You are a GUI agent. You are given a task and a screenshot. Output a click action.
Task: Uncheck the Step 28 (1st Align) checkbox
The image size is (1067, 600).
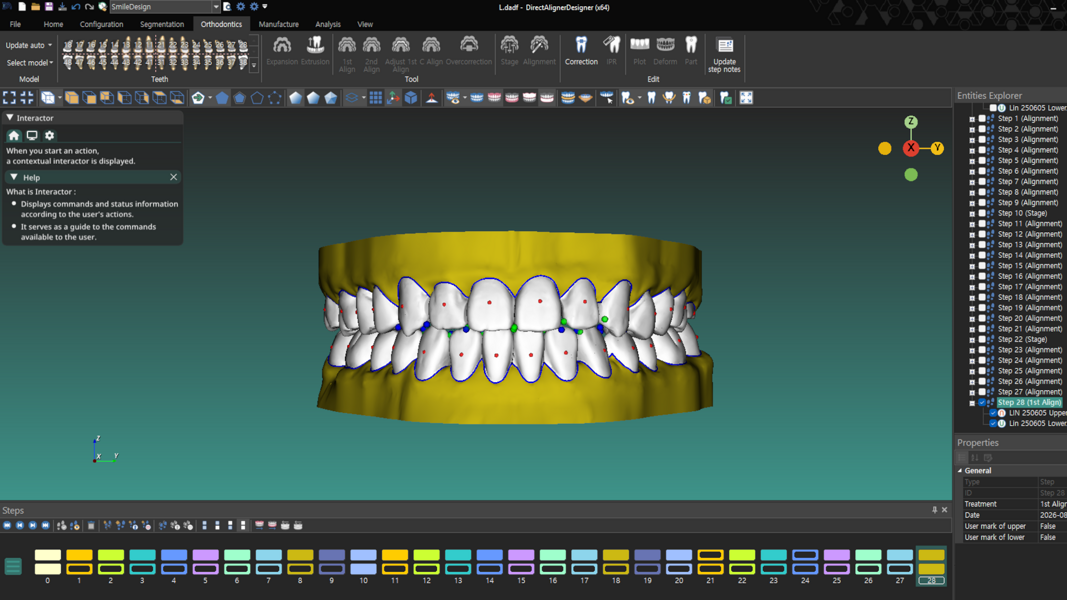(982, 403)
